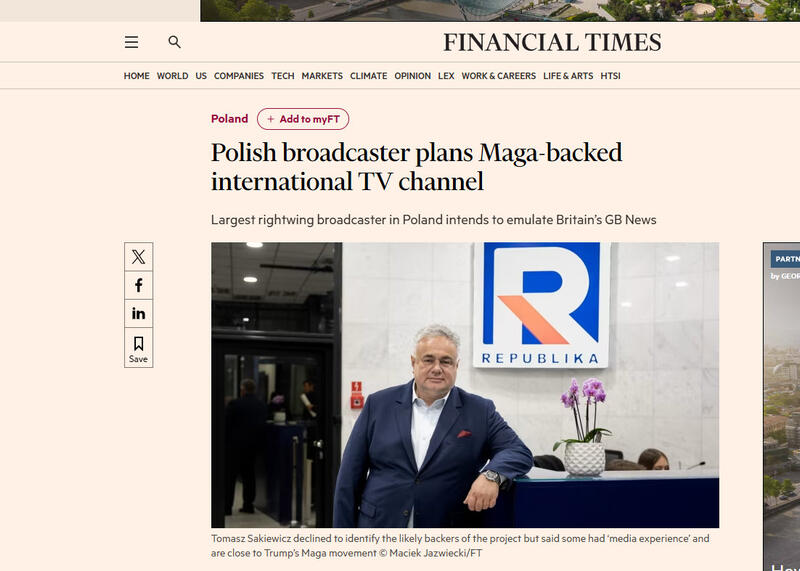800x571 pixels.
Task: Click the partner content advertisement on right
Action: [781, 400]
